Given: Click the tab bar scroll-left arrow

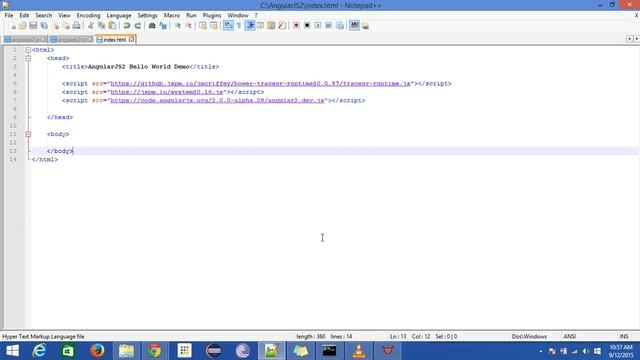Looking at the screenshot, I should [x=629, y=39].
